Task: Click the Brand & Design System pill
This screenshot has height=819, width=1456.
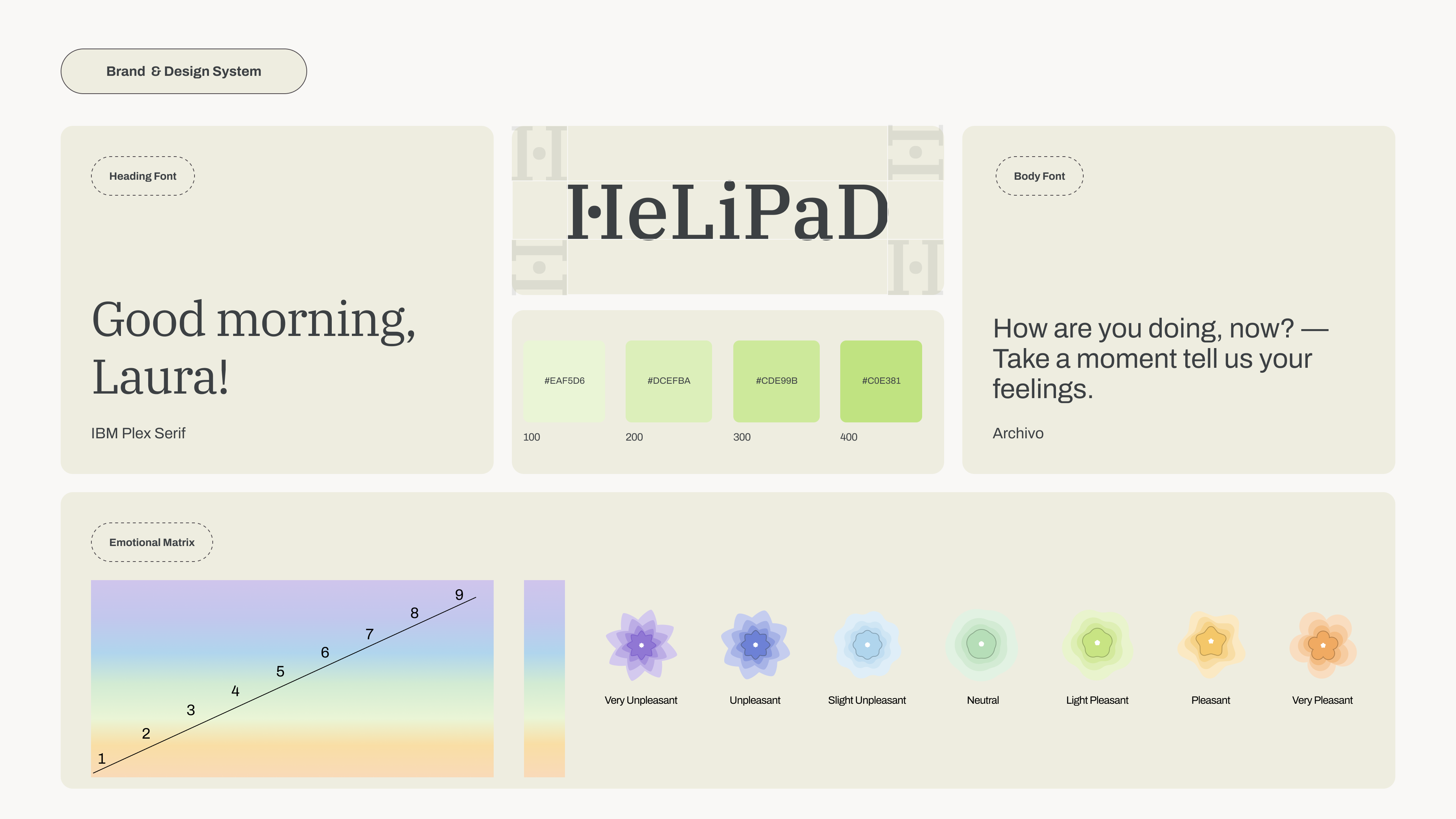Action: [x=184, y=71]
